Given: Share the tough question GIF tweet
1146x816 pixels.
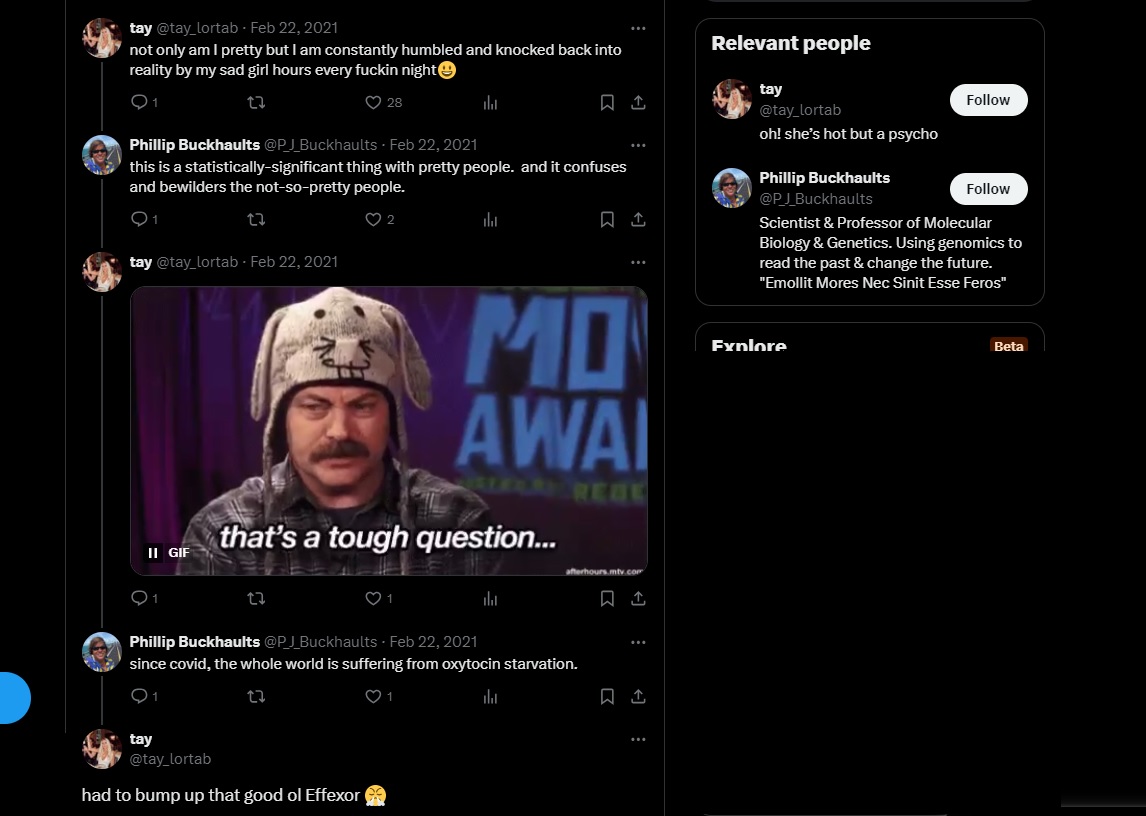Looking at the screenshot, I should [x=638, y=599].
